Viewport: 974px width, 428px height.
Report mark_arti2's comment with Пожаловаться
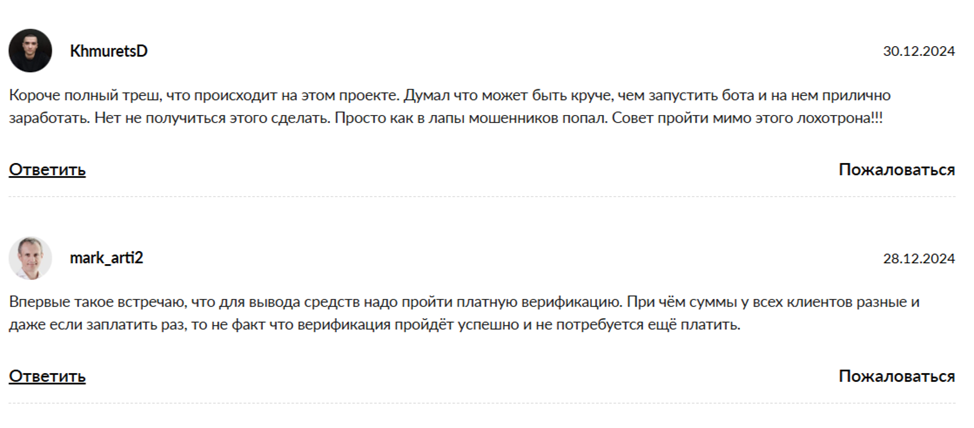coord(896,376)
